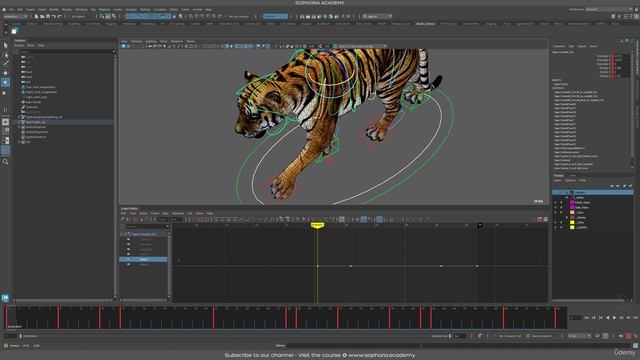This screenshot has height=360, width=640.
Task: Open the Shading menu in viewport panel
Action: coord(136,41)
